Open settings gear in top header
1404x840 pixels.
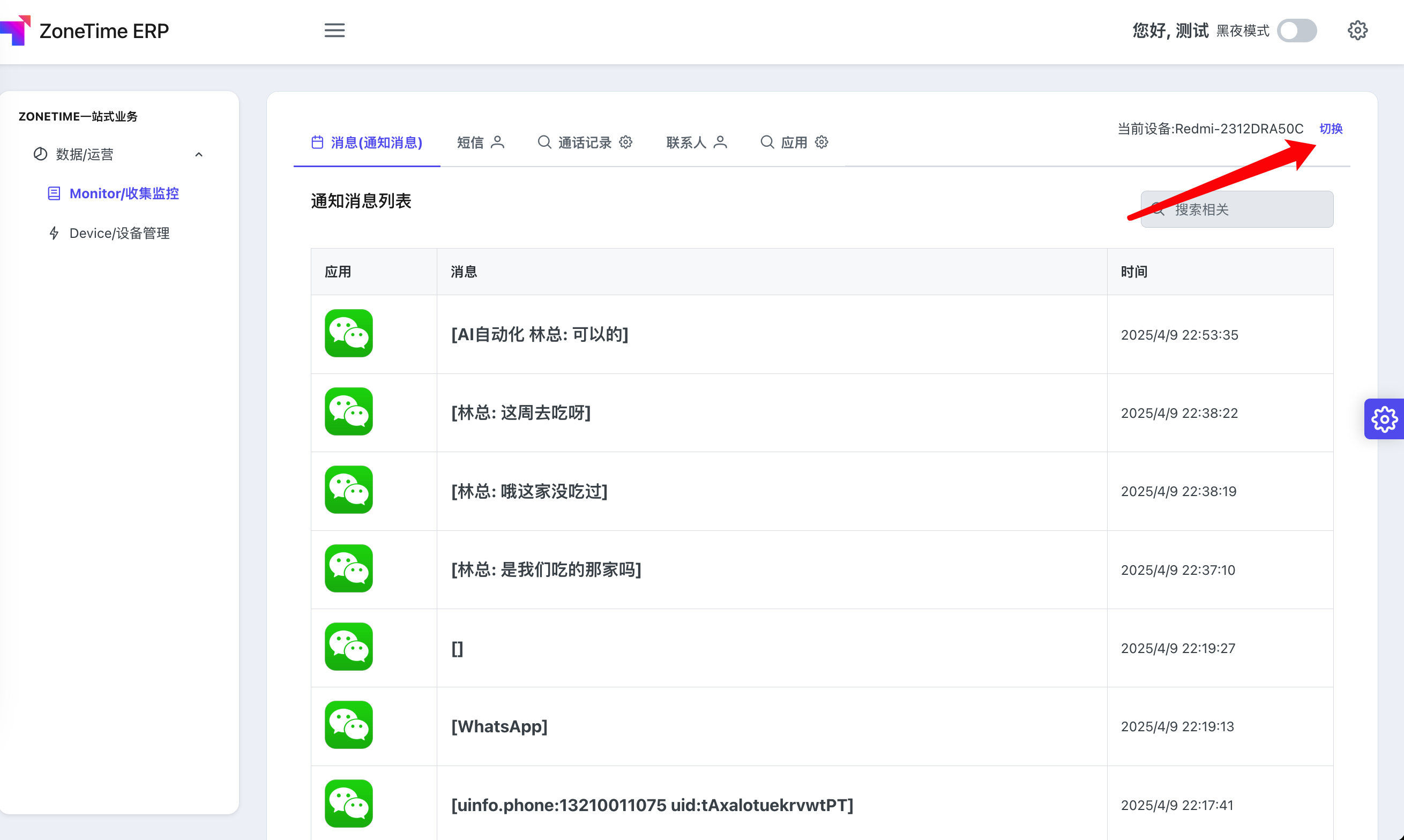coord(1357,31)
